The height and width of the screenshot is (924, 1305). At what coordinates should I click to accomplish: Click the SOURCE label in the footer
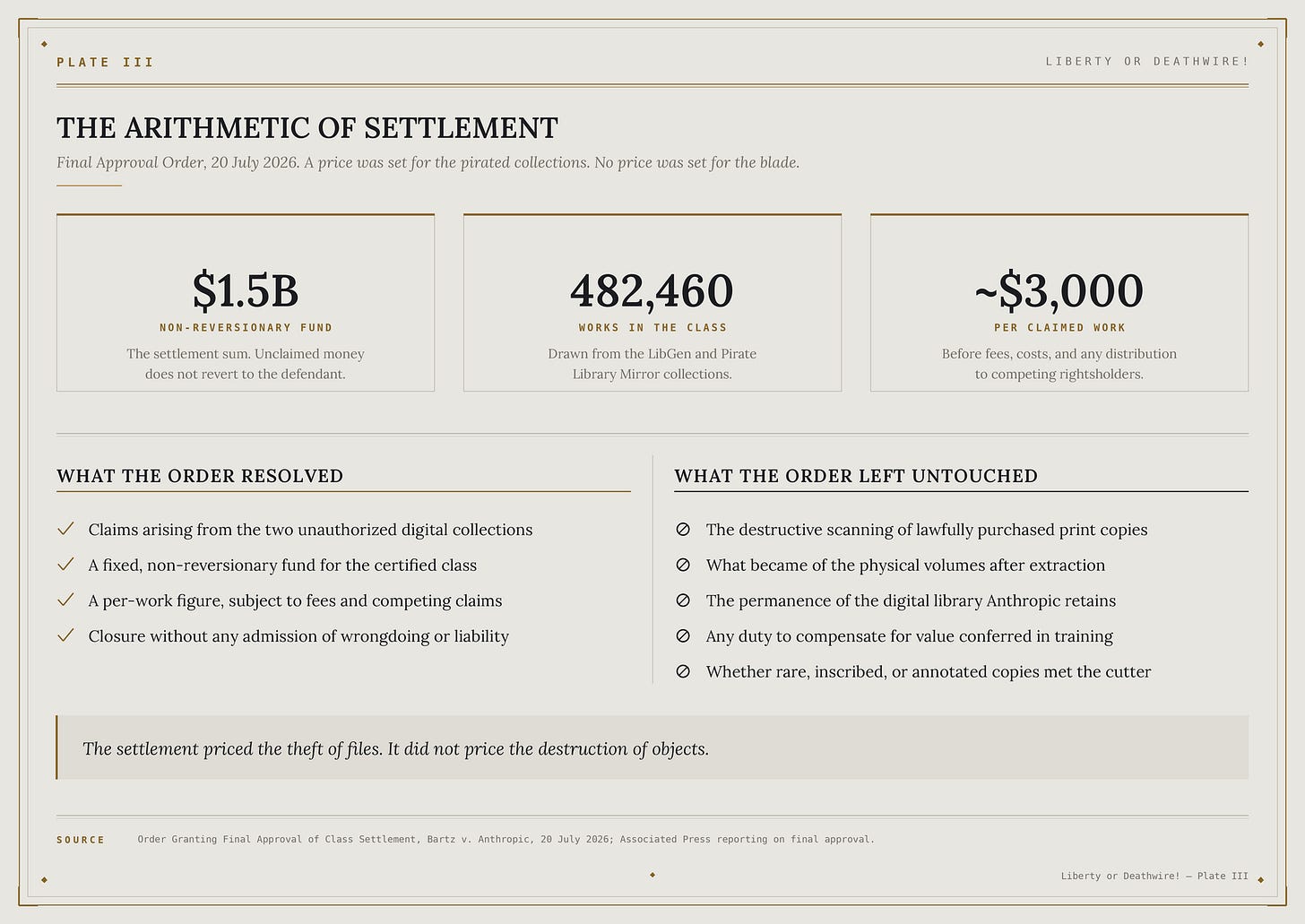(x=81, y=840)
